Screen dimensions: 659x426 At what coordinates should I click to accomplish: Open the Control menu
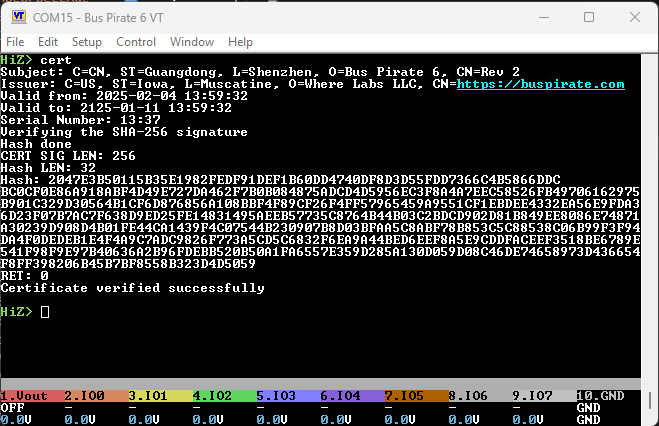136,42
